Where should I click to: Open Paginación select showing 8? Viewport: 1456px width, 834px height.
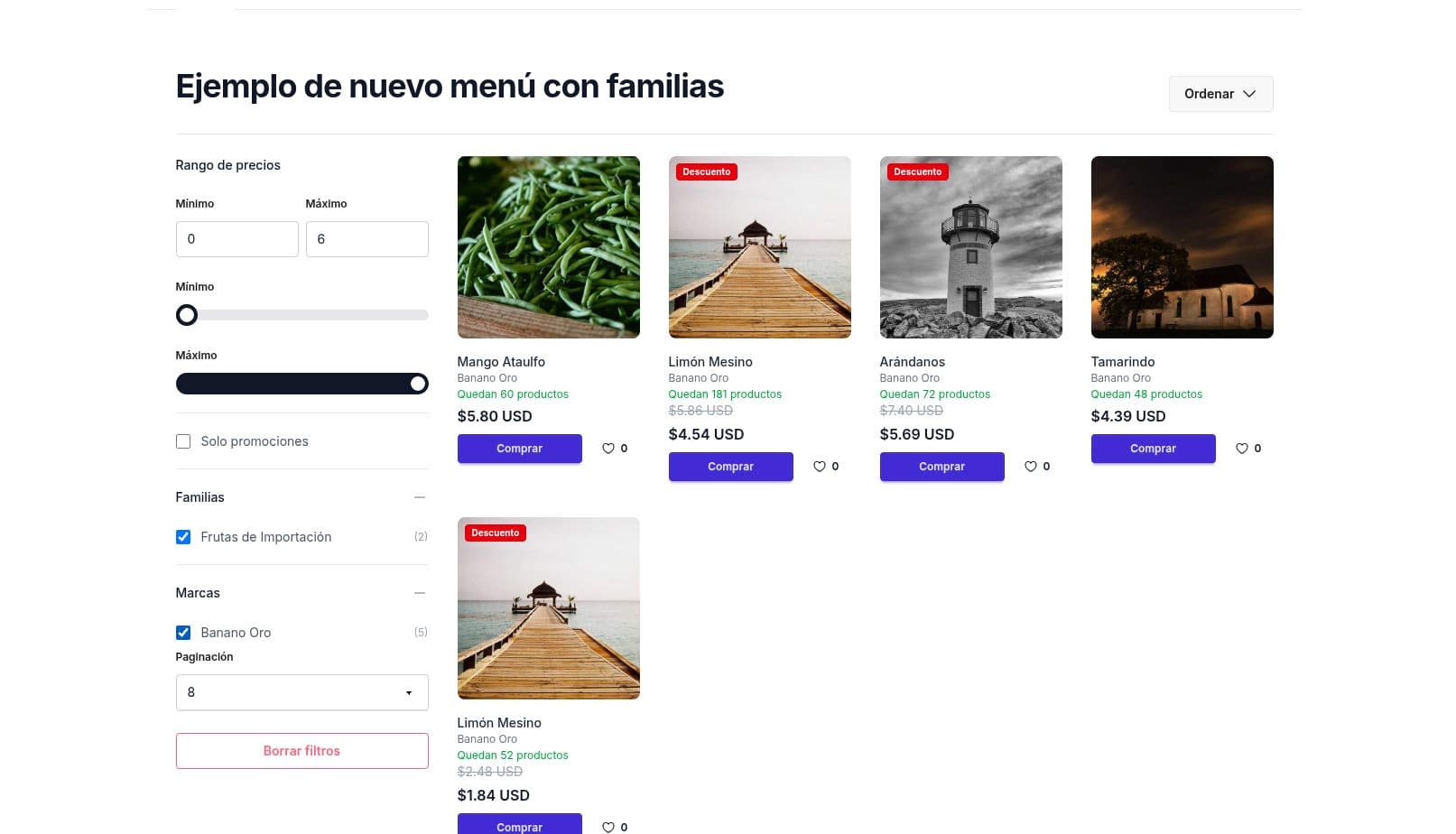pyautogui.click(x=301, y=692)
